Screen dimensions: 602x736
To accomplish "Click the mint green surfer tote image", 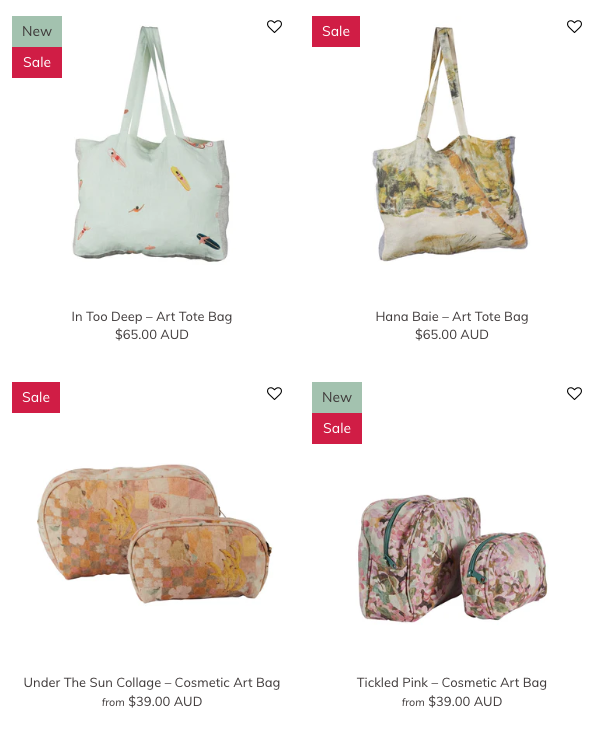I will coord(152,143).
